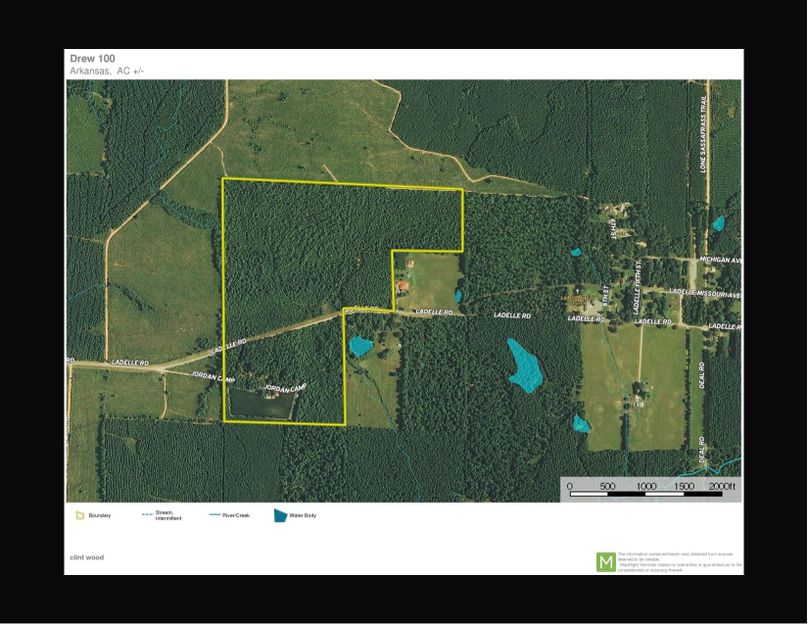Click the Jordan Camp label near pond
The image size is (808, 624).
(285, 386)
